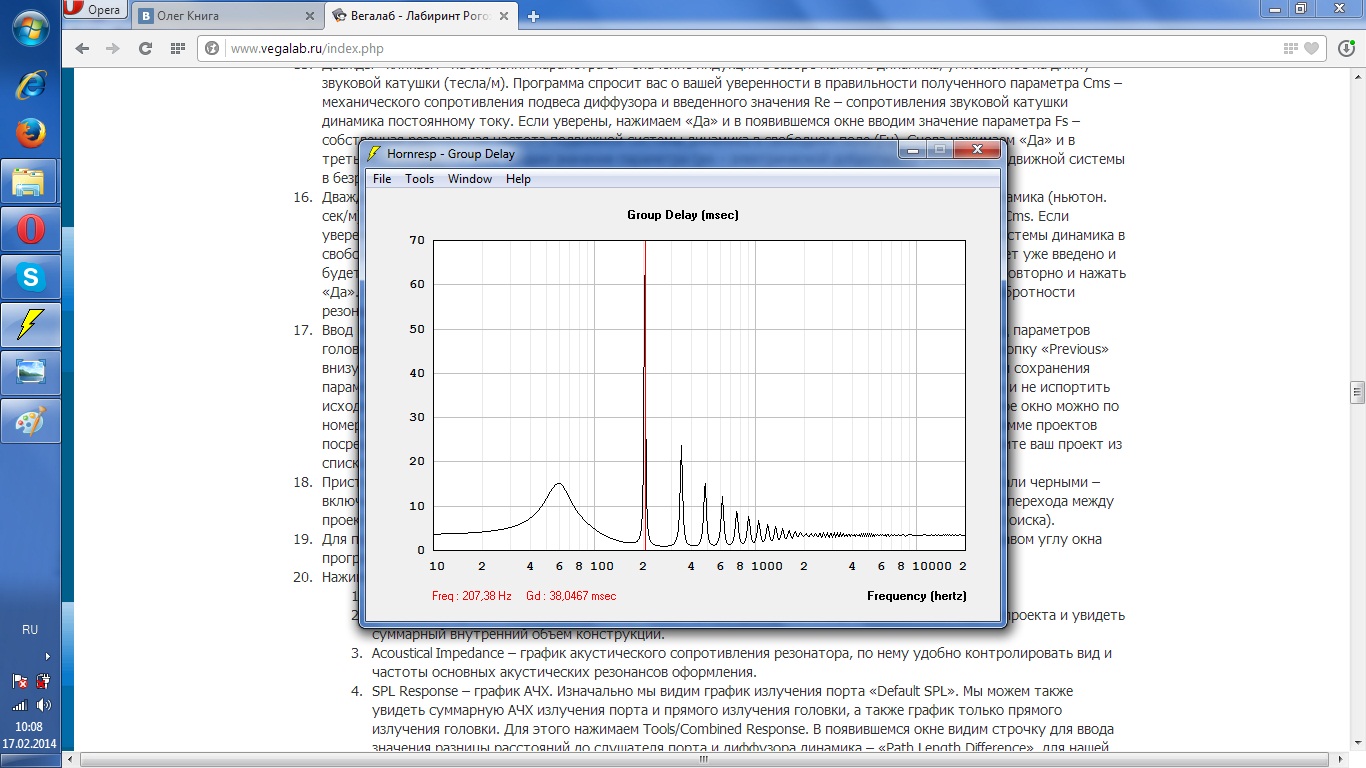Screen dimensions: 1366x768
Task: Launch Firefox from the taskbar
Action: 30,133
